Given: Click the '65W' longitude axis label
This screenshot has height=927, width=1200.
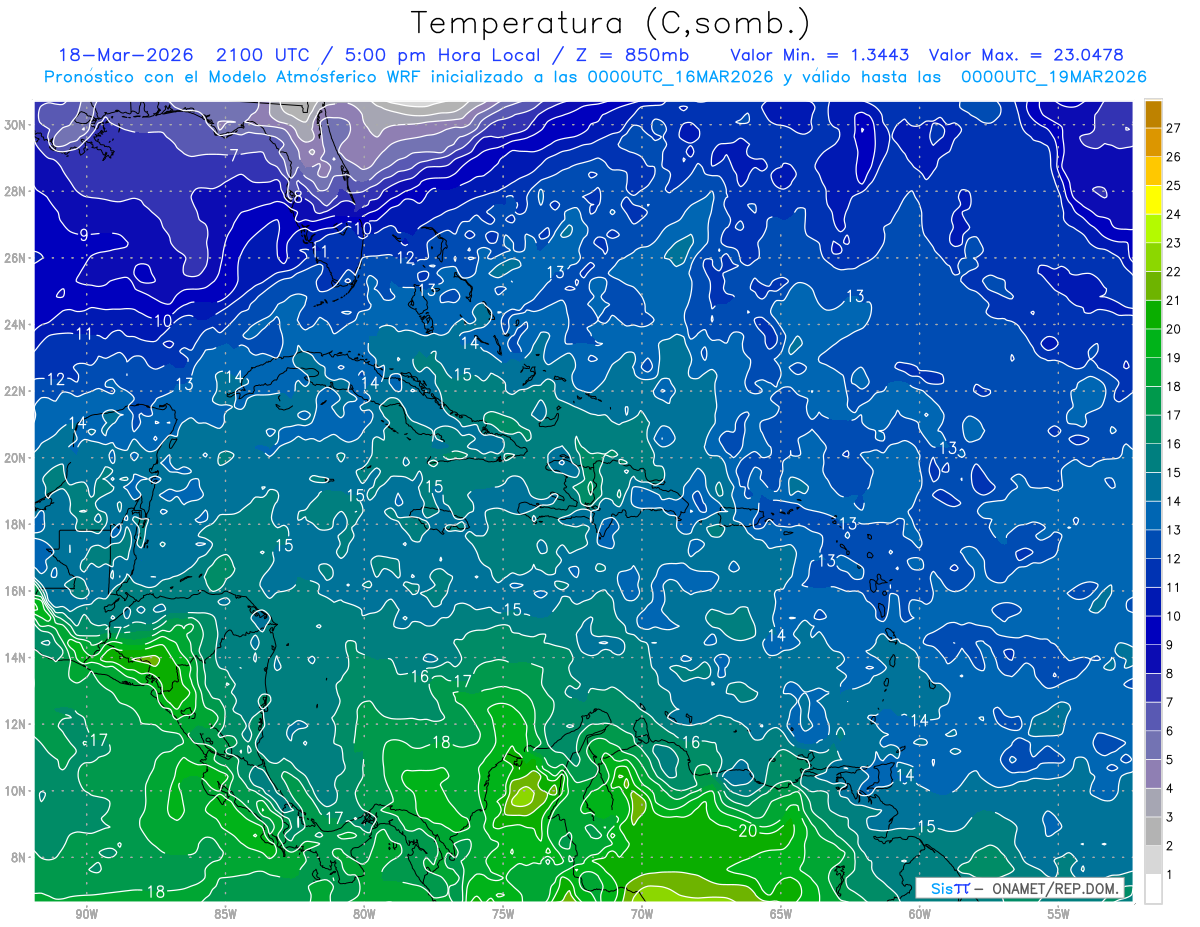Looking at the screenshot, I should (x=781, y=914).
